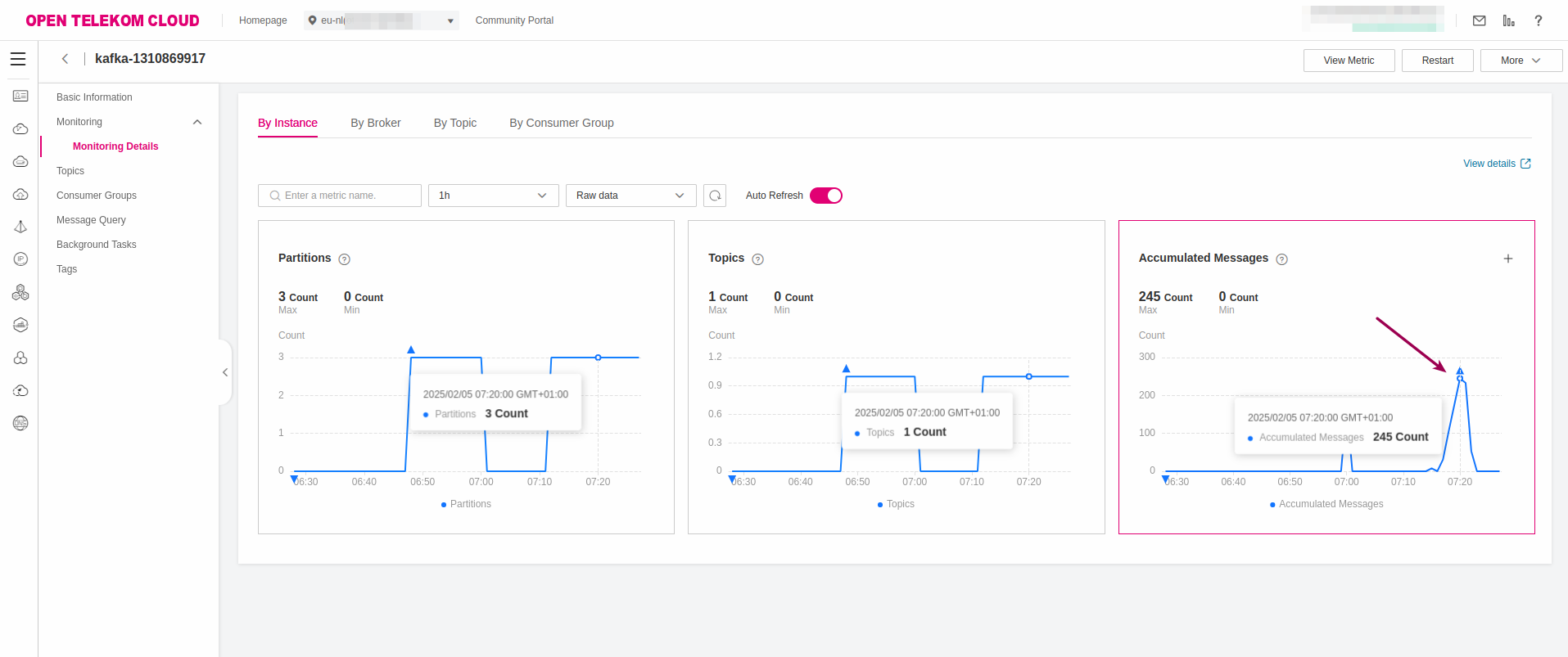Viewport: 1568px width, 657px height.
Task: Click the back arrow beside kafka-1310869917
Action: (65, 59)
